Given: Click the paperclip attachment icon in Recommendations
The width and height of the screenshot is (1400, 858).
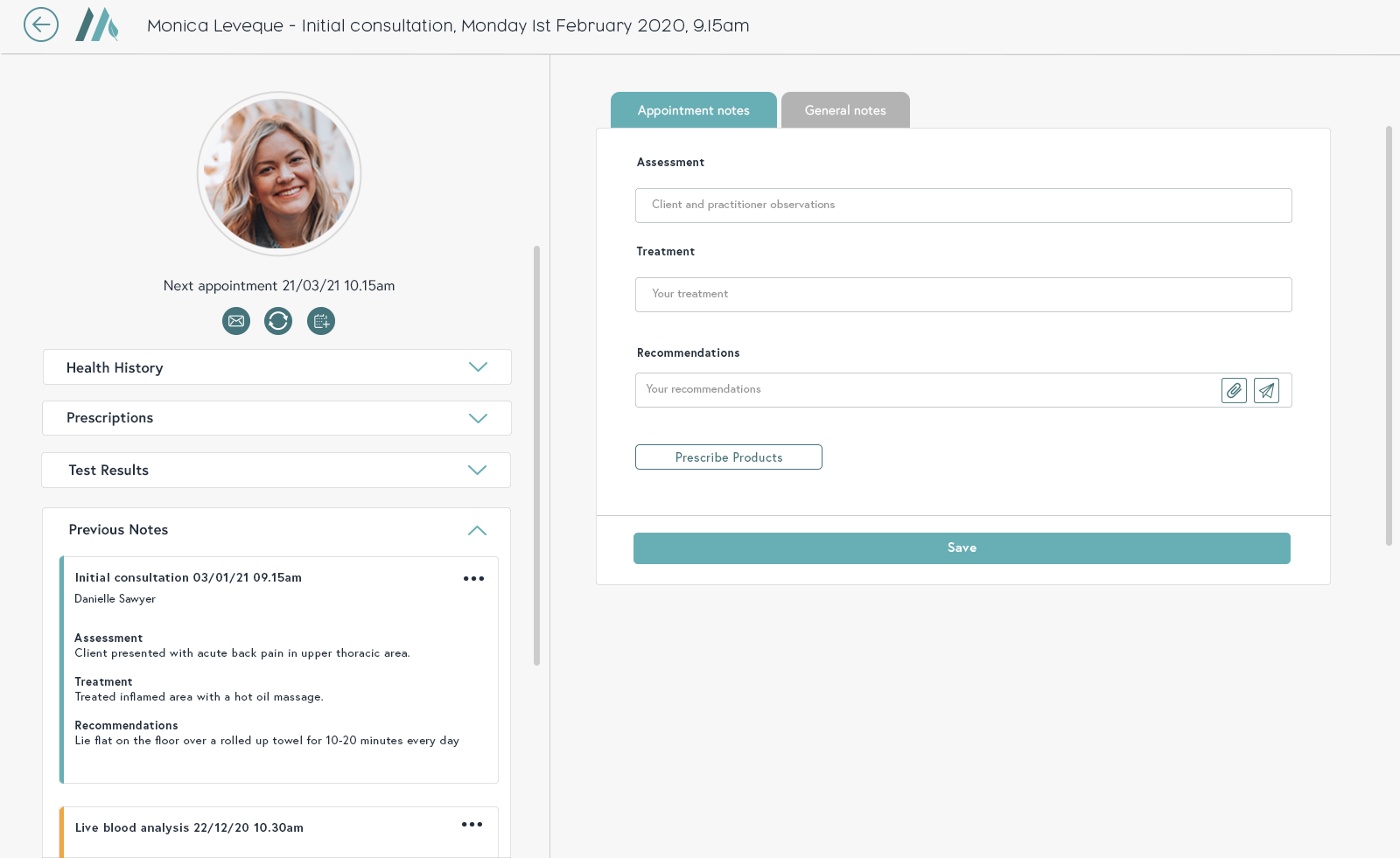Looking at the screenshot, I should (1234, 390).
